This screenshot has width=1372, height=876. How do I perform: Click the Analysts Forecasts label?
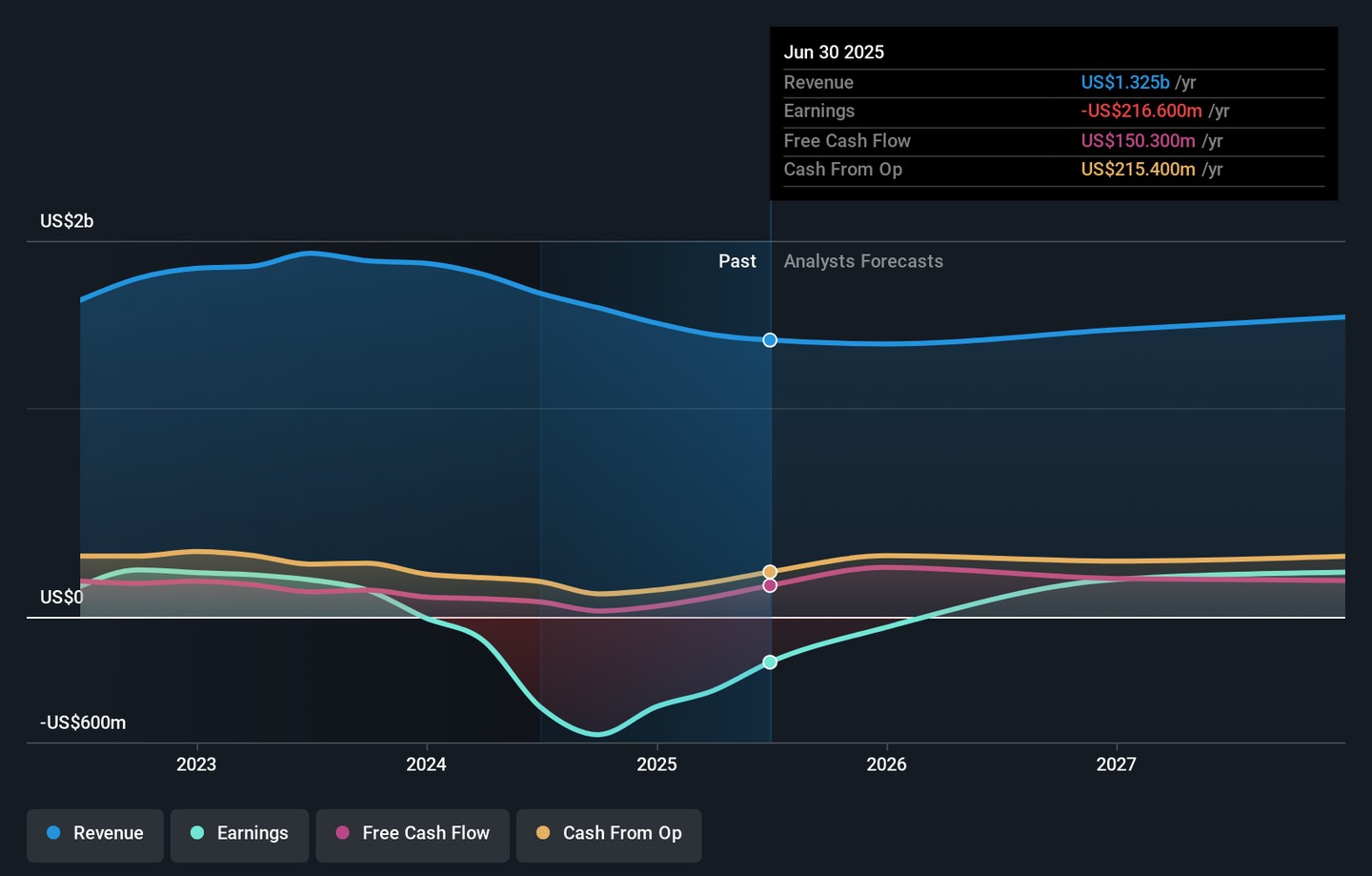863,261
